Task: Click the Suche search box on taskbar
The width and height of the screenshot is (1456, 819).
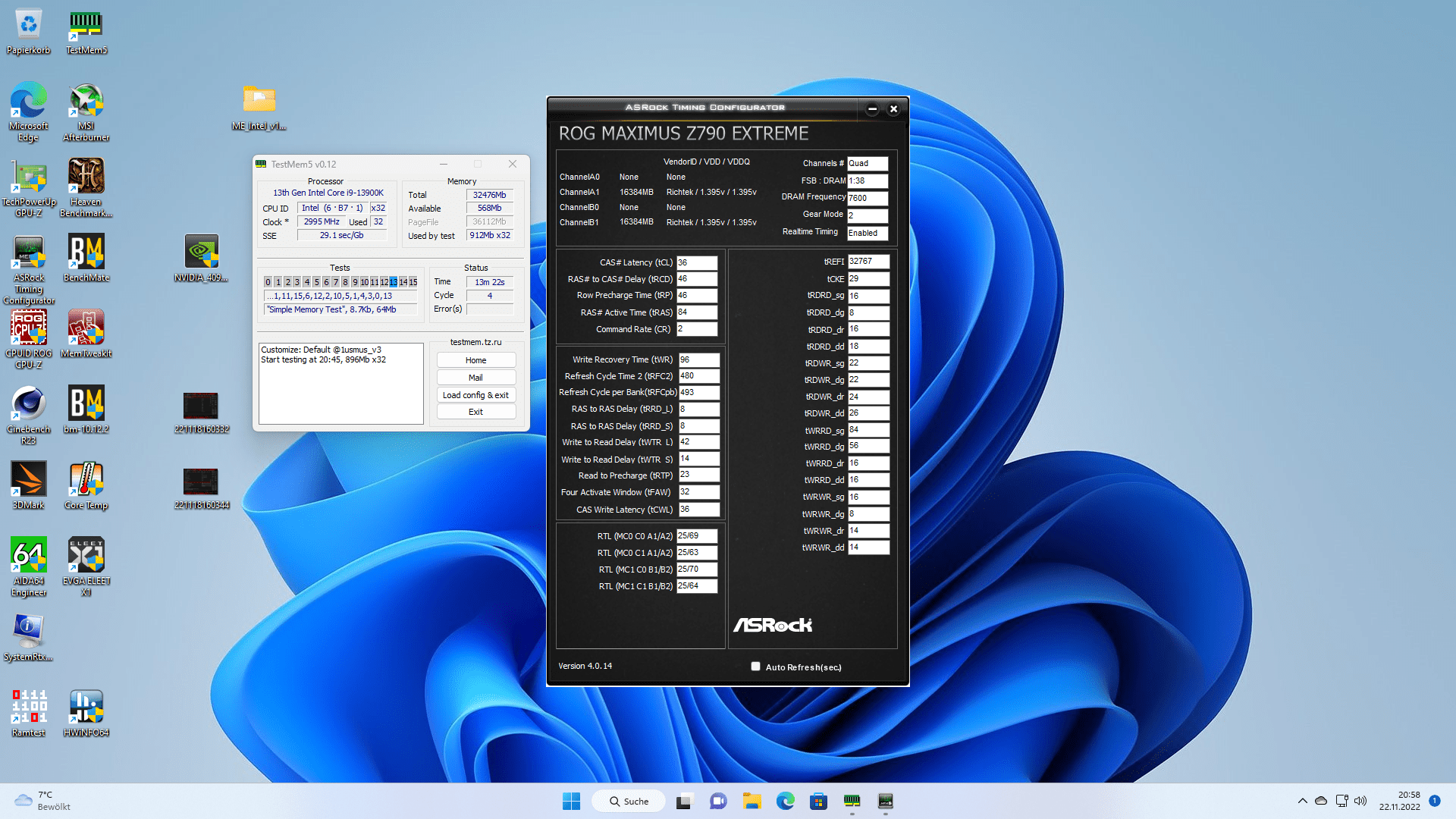Action: click(x=628, y=801)
